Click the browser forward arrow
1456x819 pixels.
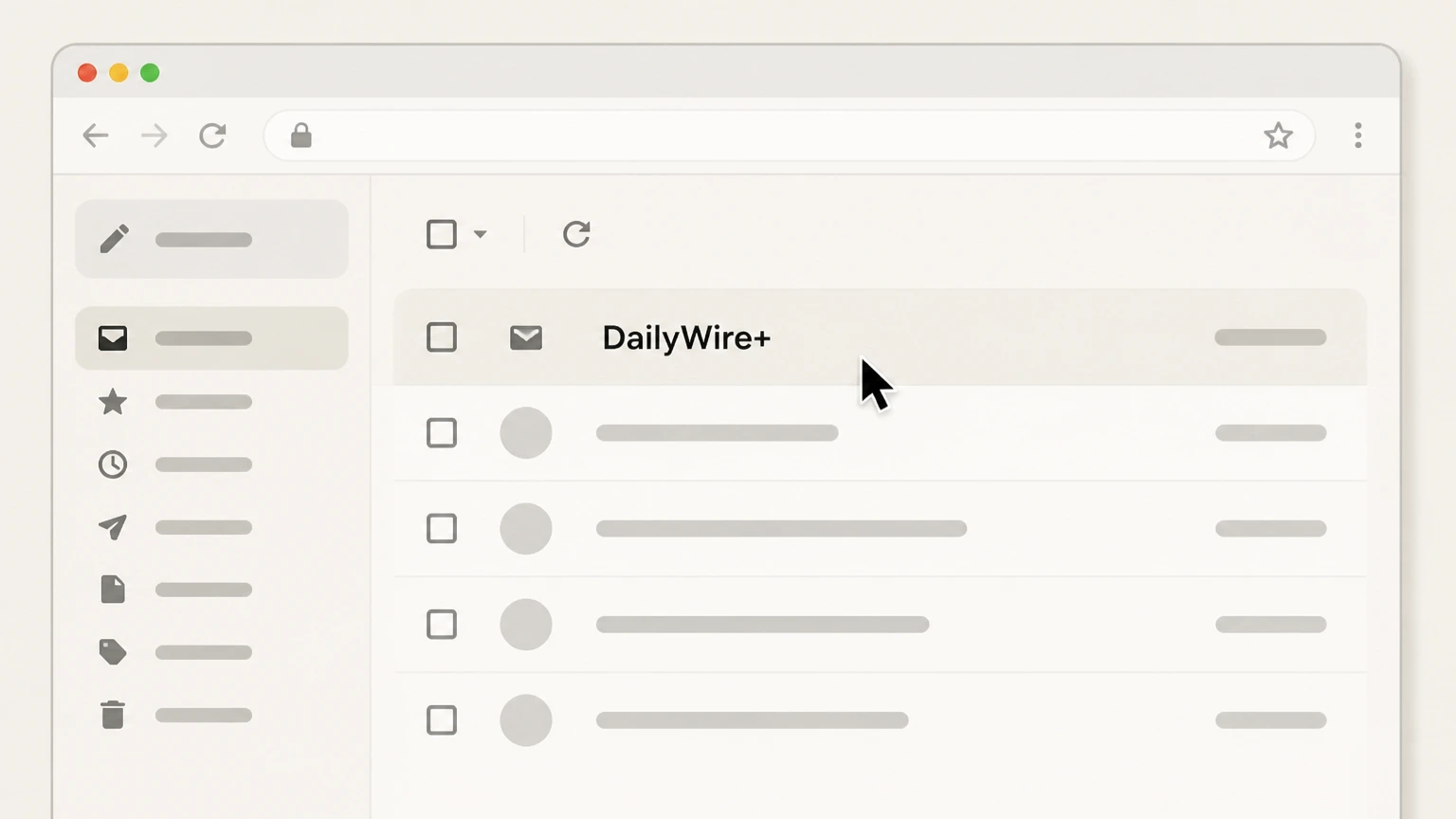click(x=154, y=136)
